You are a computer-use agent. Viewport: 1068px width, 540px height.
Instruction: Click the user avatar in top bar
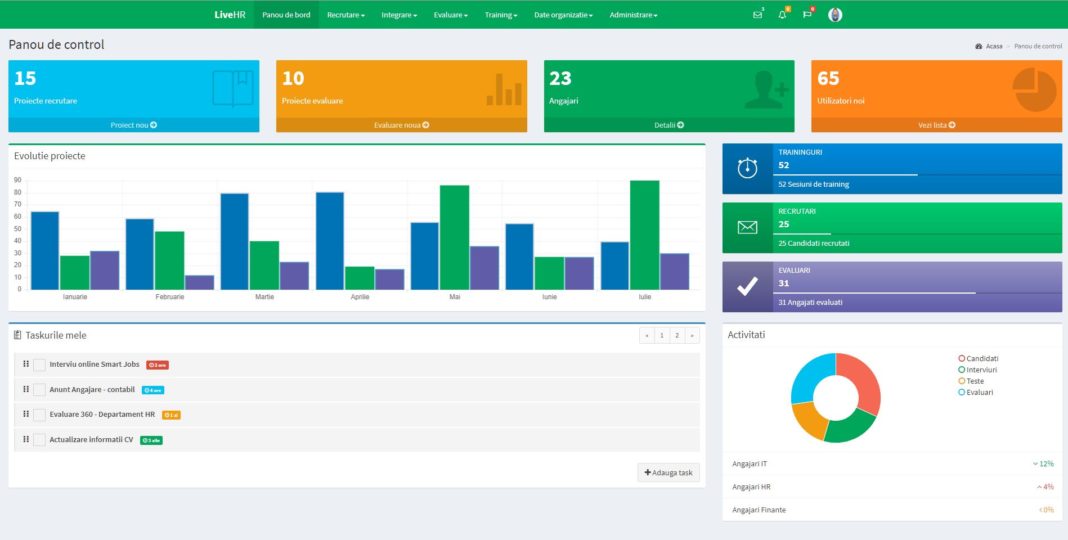pyautogui.click(x=835, y=15)
